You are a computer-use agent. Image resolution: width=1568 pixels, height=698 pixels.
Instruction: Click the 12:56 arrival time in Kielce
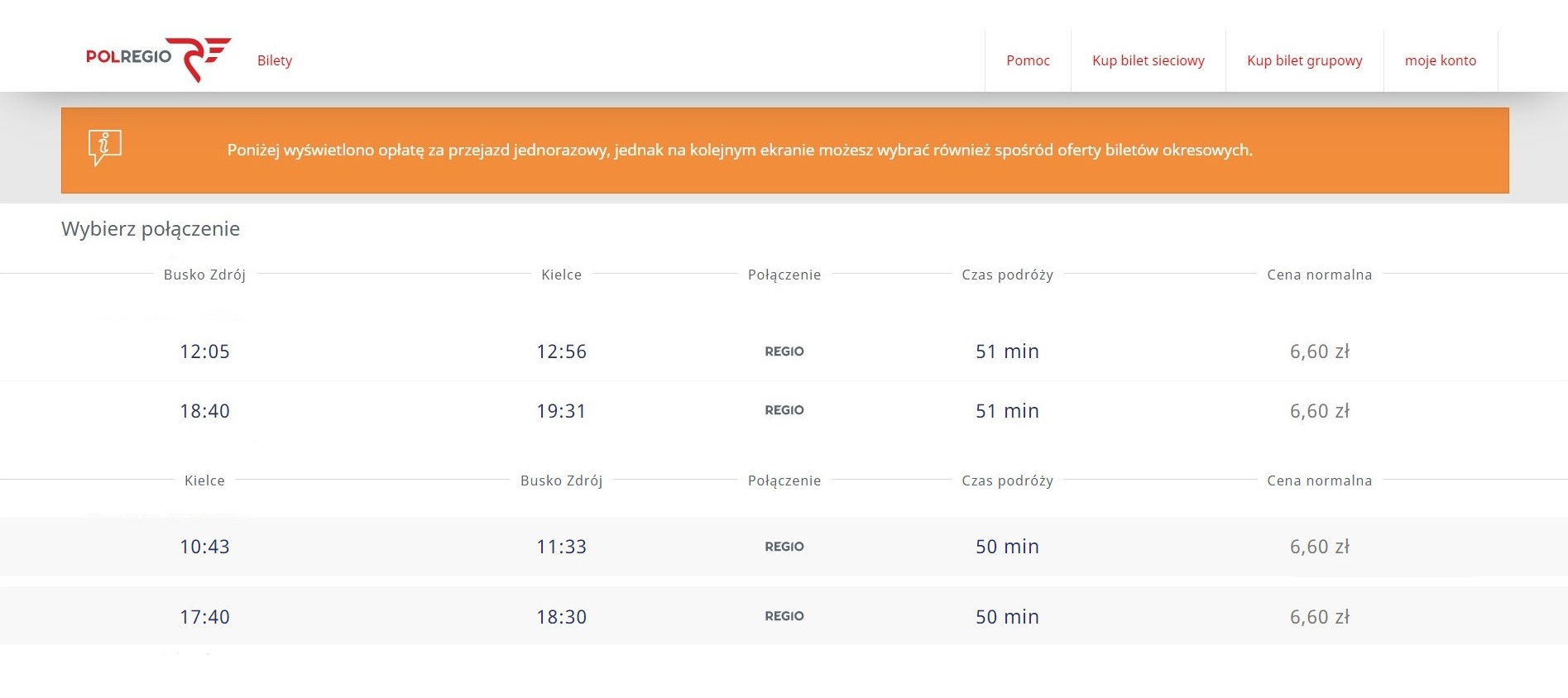pyautogui.click(x=561, y=351)
